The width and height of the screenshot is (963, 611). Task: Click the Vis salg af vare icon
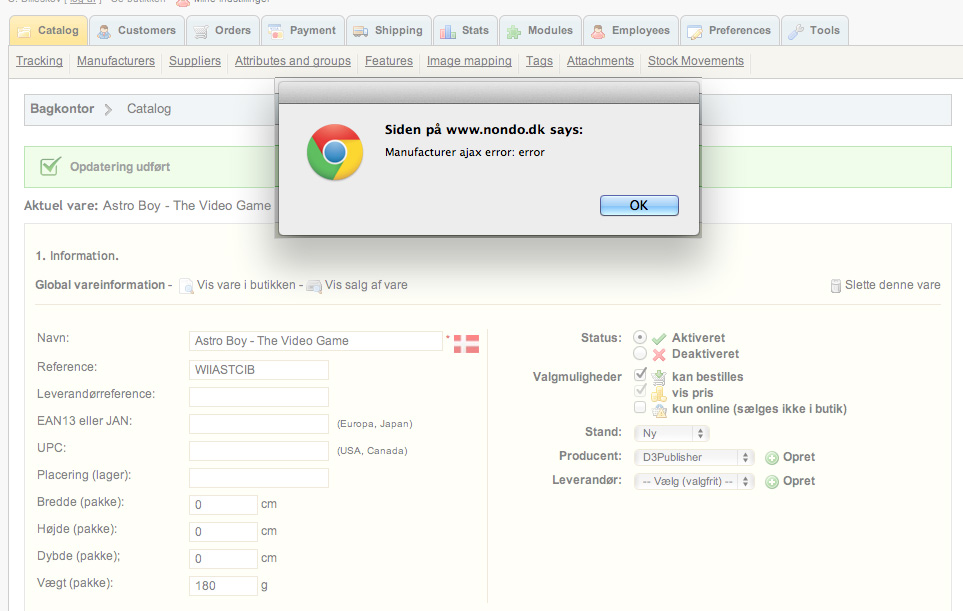(314, 286)
